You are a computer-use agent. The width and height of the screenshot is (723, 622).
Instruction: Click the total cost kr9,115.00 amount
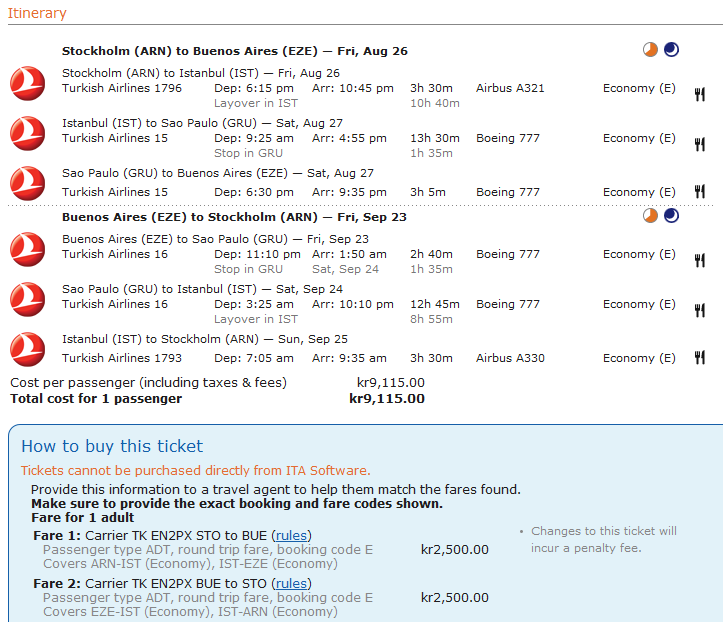pyautogui.click(x=387, y=399)
